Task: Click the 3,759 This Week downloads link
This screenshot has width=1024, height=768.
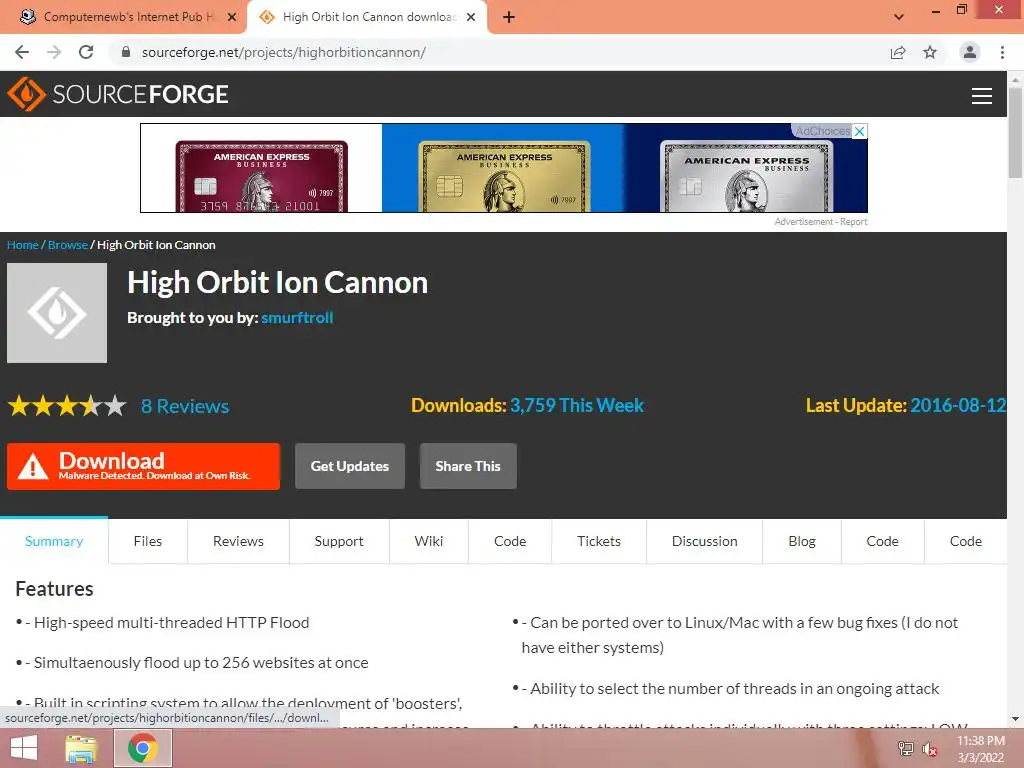Action: 577,406
